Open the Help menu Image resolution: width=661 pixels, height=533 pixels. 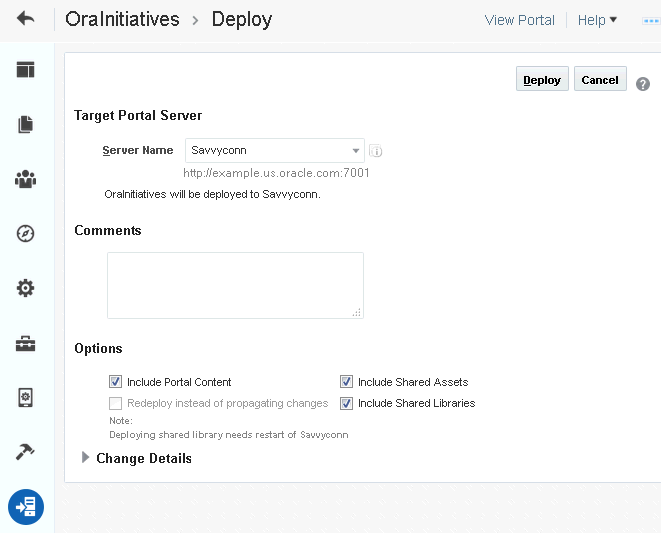point(597,20)
